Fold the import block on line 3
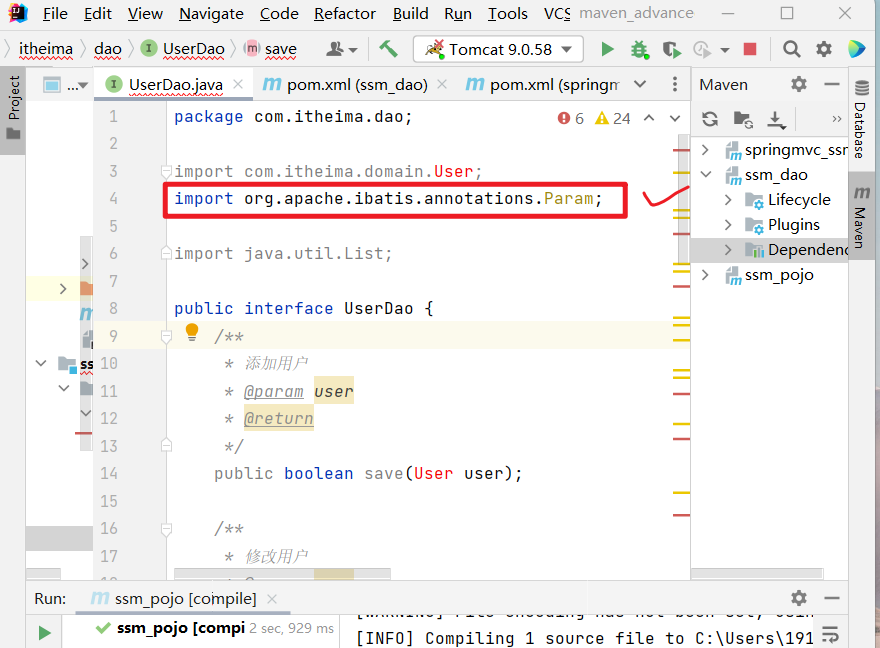 pos(166,171)
